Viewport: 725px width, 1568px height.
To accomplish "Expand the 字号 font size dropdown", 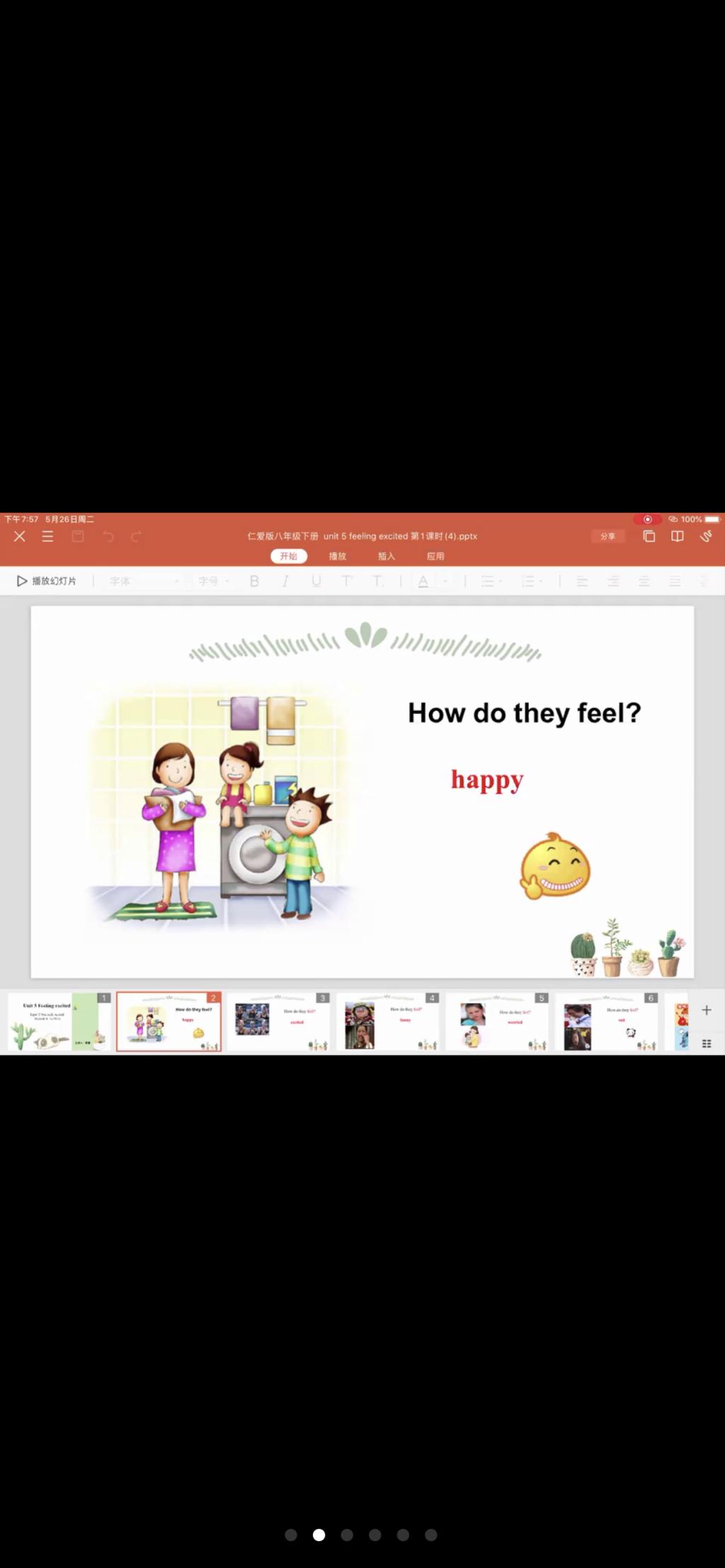I will click(x=214, y=581).
